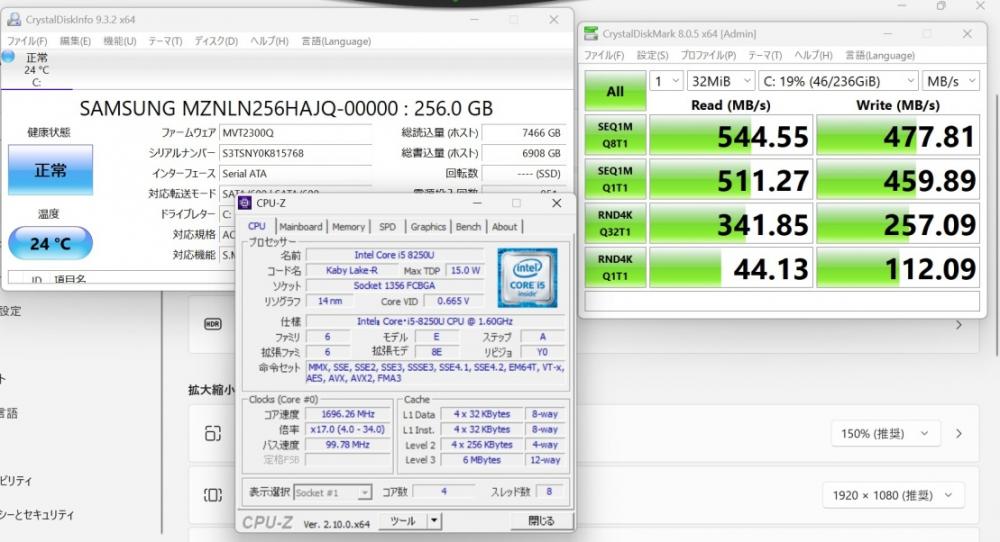This screenshot has height=542, width=1000.
Task: Open the 1920 × 1080 (推奨) resolution dropdown
Action: pyautogui.click(x=893, y=495)
